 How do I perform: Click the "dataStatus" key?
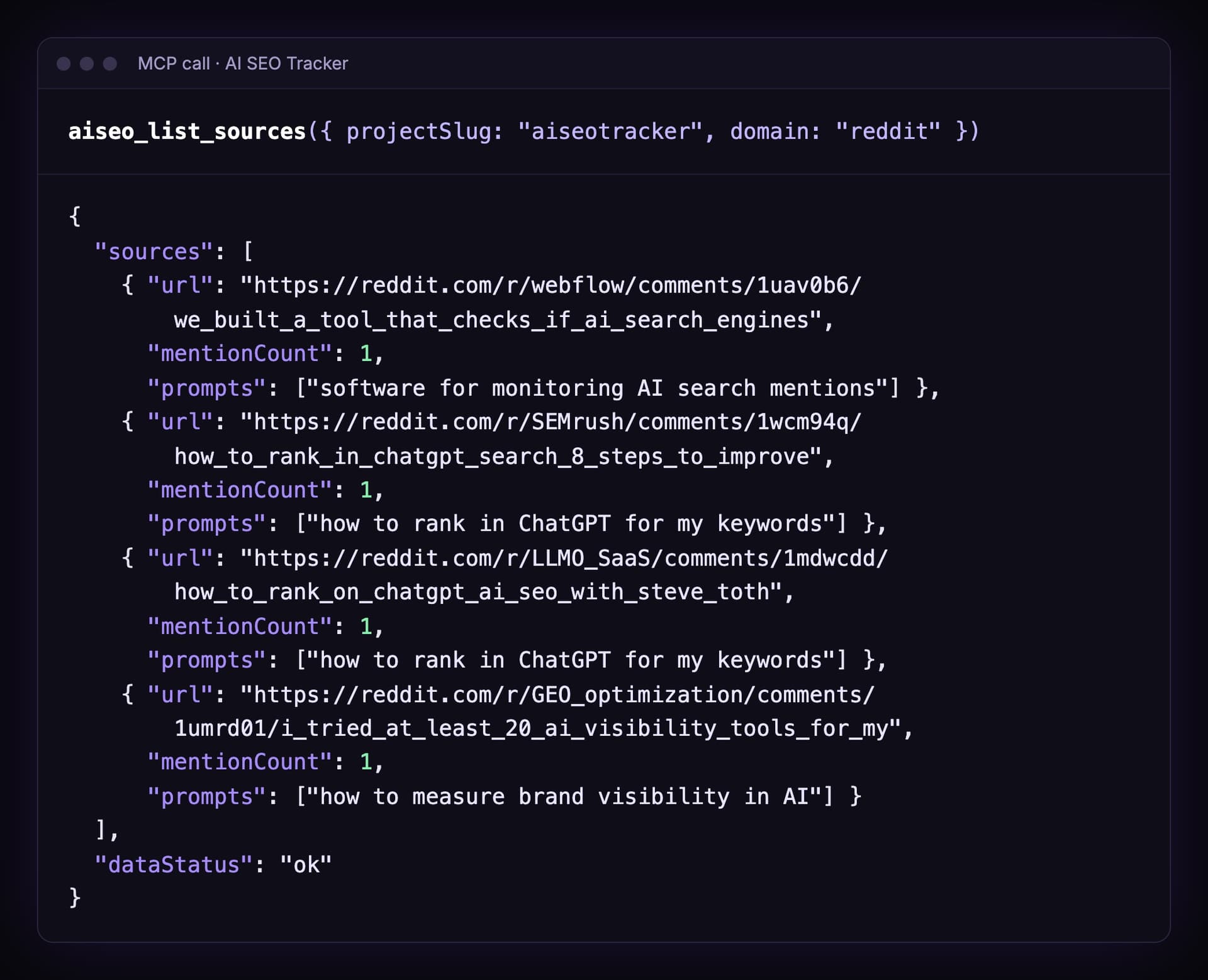click(174, 865)
